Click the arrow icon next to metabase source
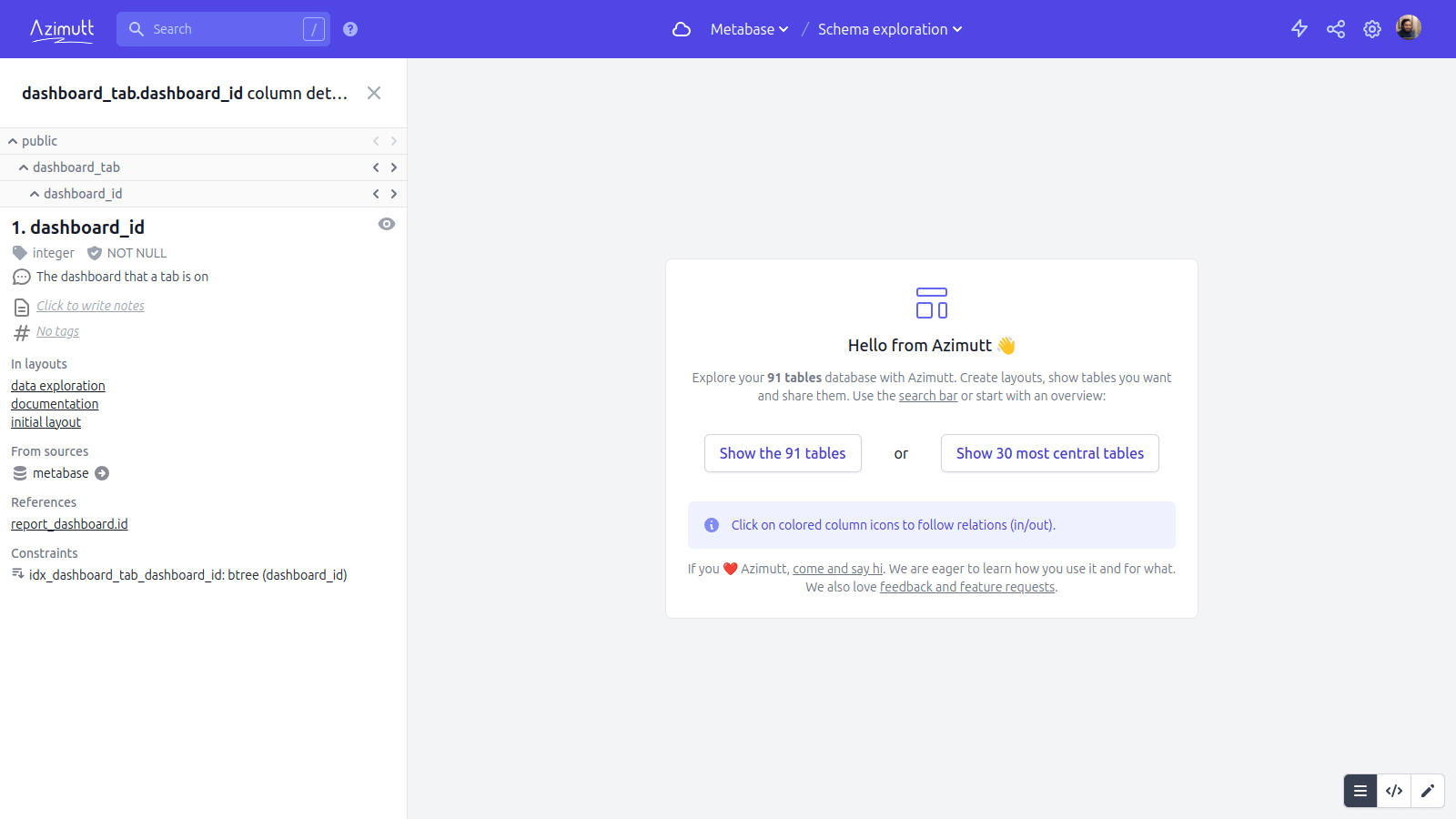This screenshot has width=1456, height=819. click(x=102, y=473)
